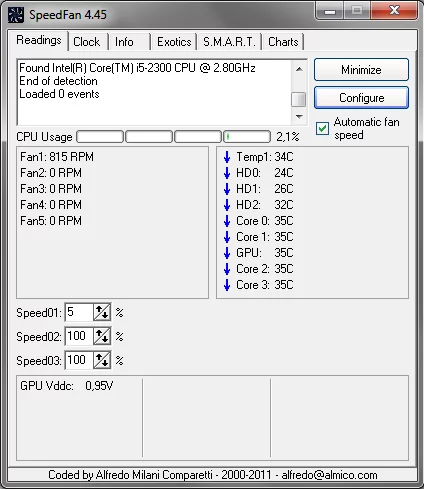The height and width of the screenshot is (490, 424).
Task: Click the 'HD2: 32C' temperature value
Action: click(265, 205)
